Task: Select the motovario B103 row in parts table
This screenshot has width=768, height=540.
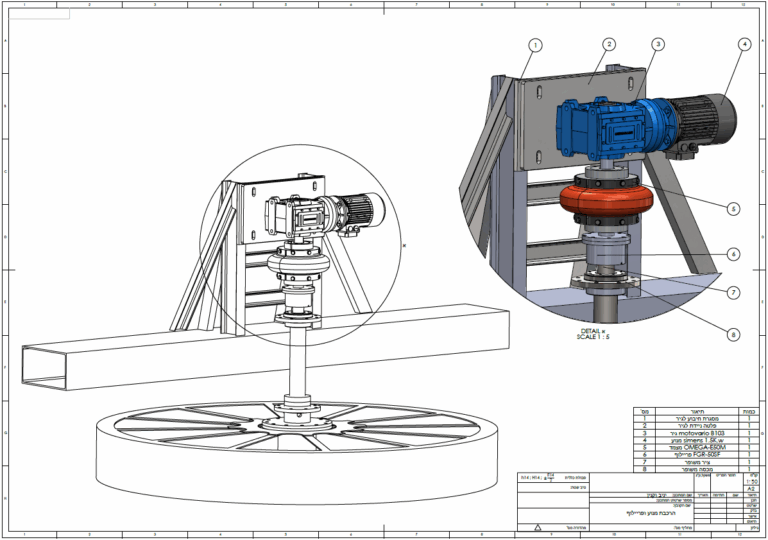Action: point(692,432)
